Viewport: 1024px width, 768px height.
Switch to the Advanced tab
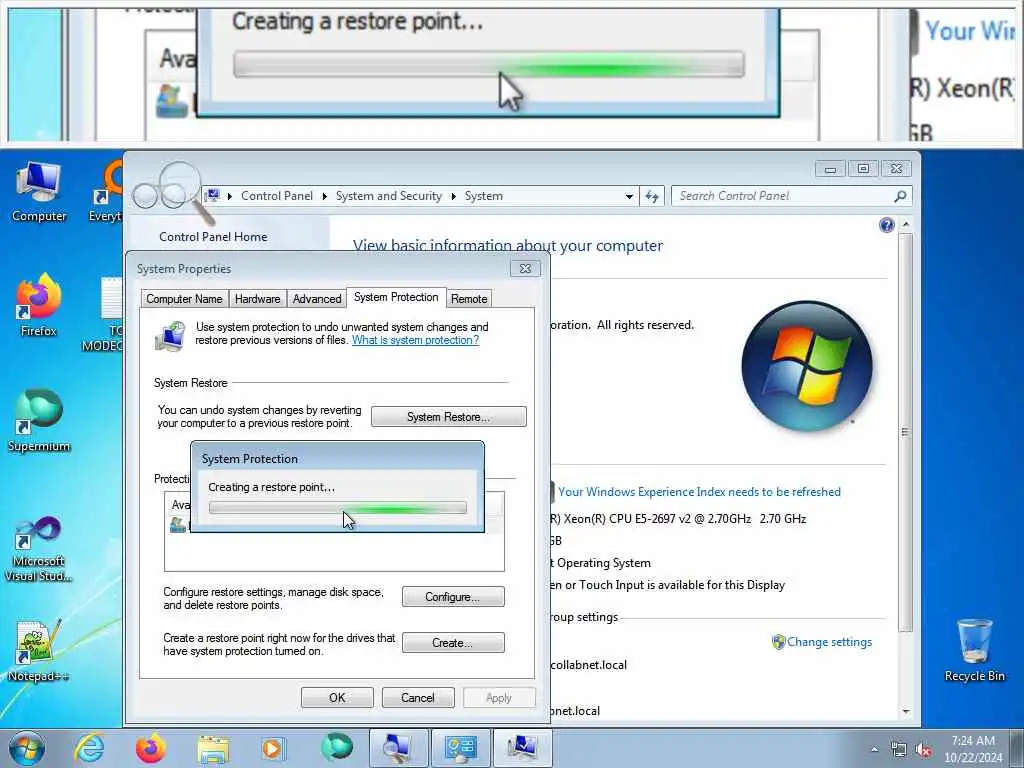pyautogui.click(x=317, y=298)
